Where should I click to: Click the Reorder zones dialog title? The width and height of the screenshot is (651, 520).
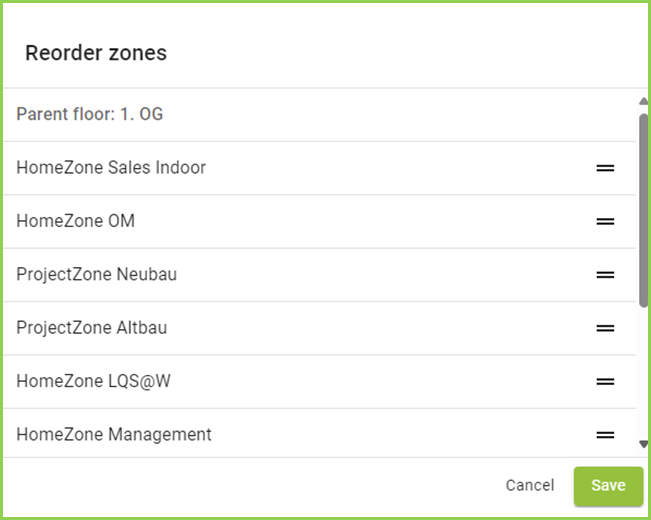(x=96, y=53)
